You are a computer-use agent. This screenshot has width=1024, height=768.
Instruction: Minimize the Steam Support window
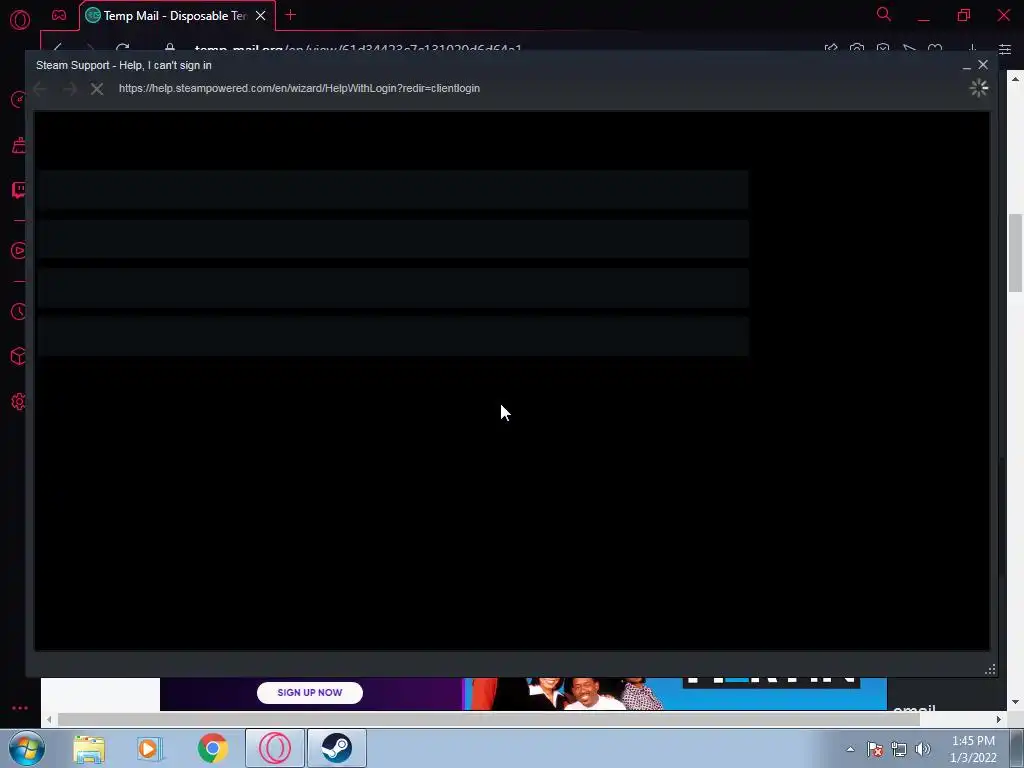pos(967,65)
